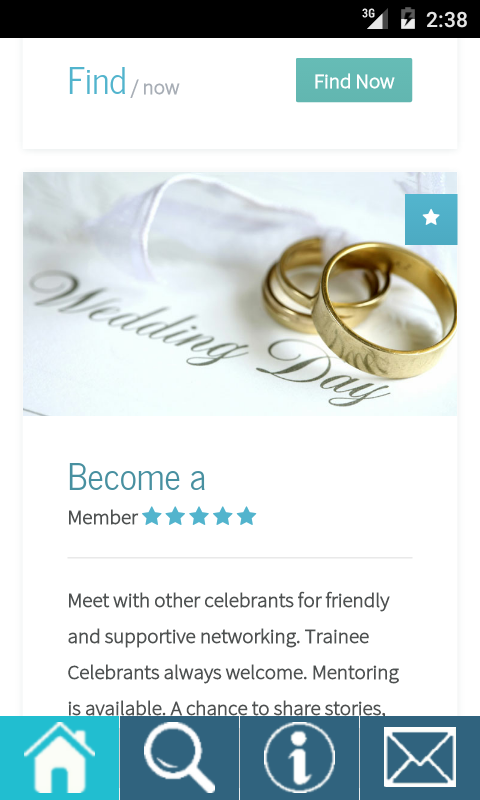The image size is (480, 800).
Task: Click the 'Find' heading text
Action: (x=97, y=81)
